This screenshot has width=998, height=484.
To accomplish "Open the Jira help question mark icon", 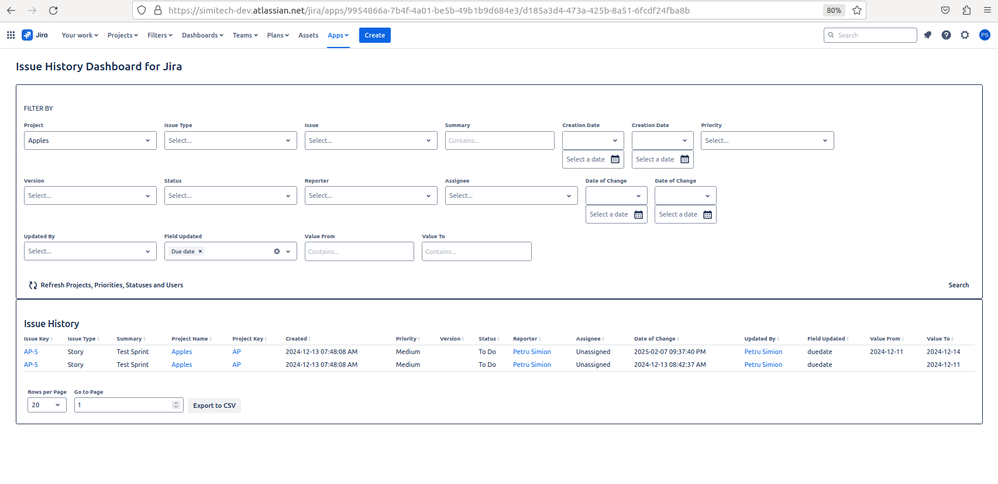I will point(946,36).
